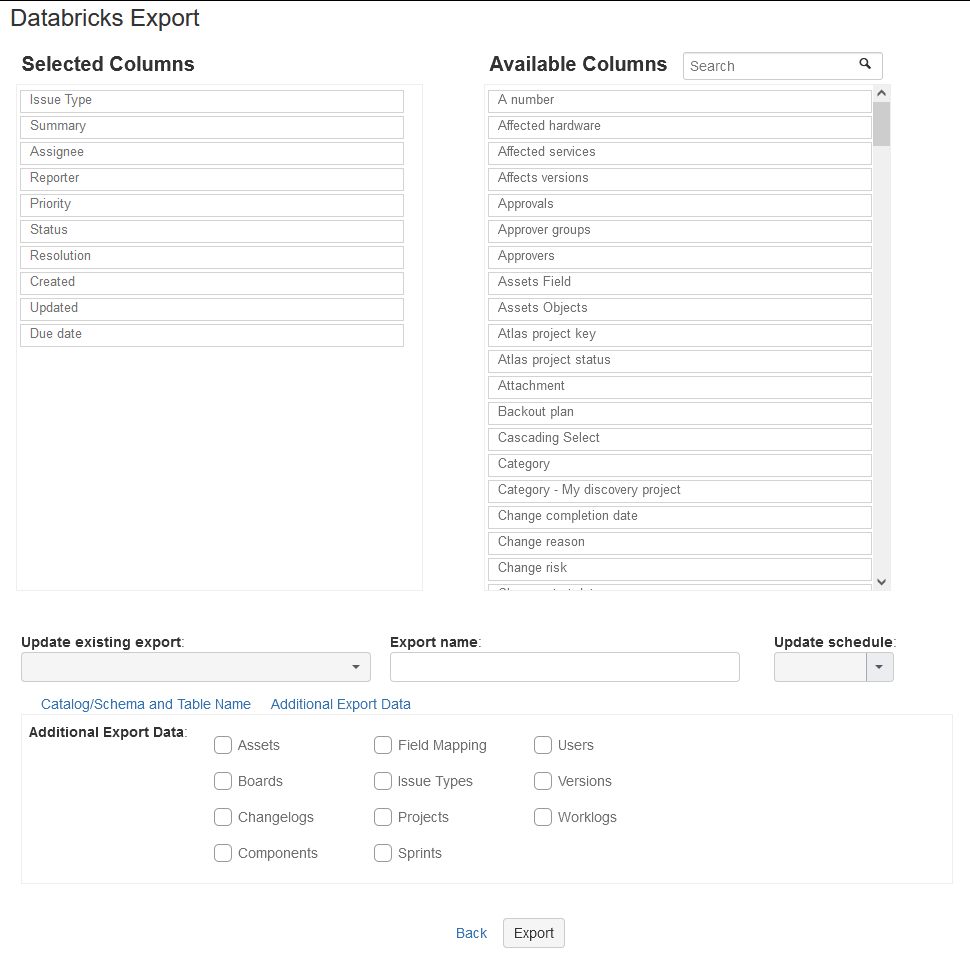
Task: Click the scroll down arrow in Available Columns
Action: [x=882, y=582]
